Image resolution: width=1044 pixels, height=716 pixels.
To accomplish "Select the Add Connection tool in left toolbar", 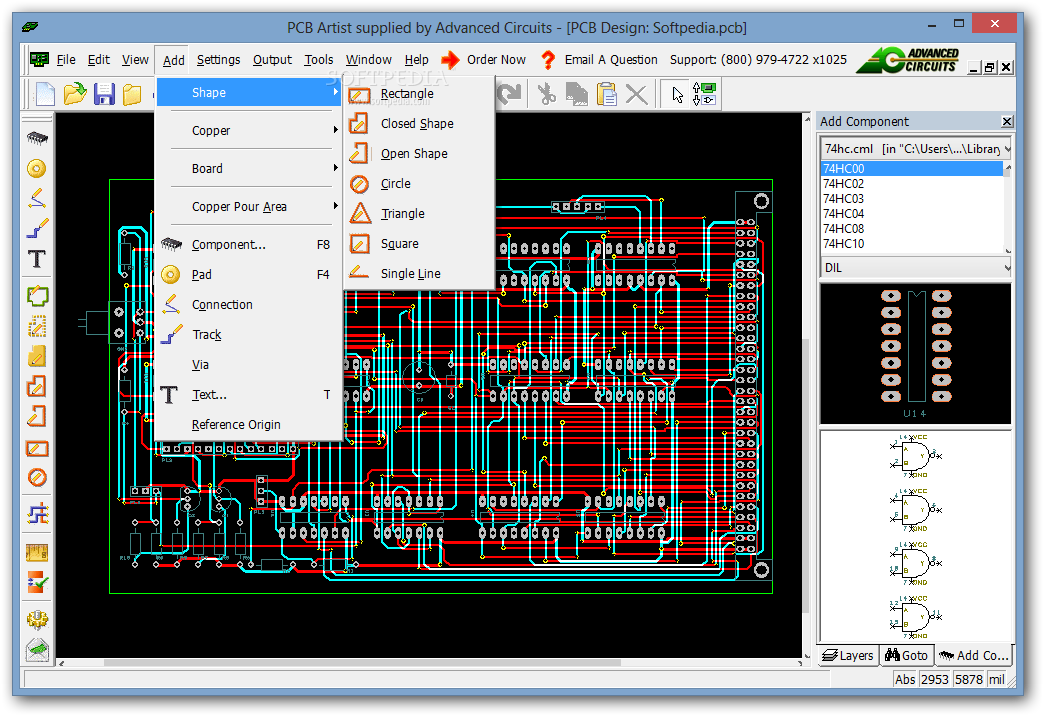I will point(37,198).
